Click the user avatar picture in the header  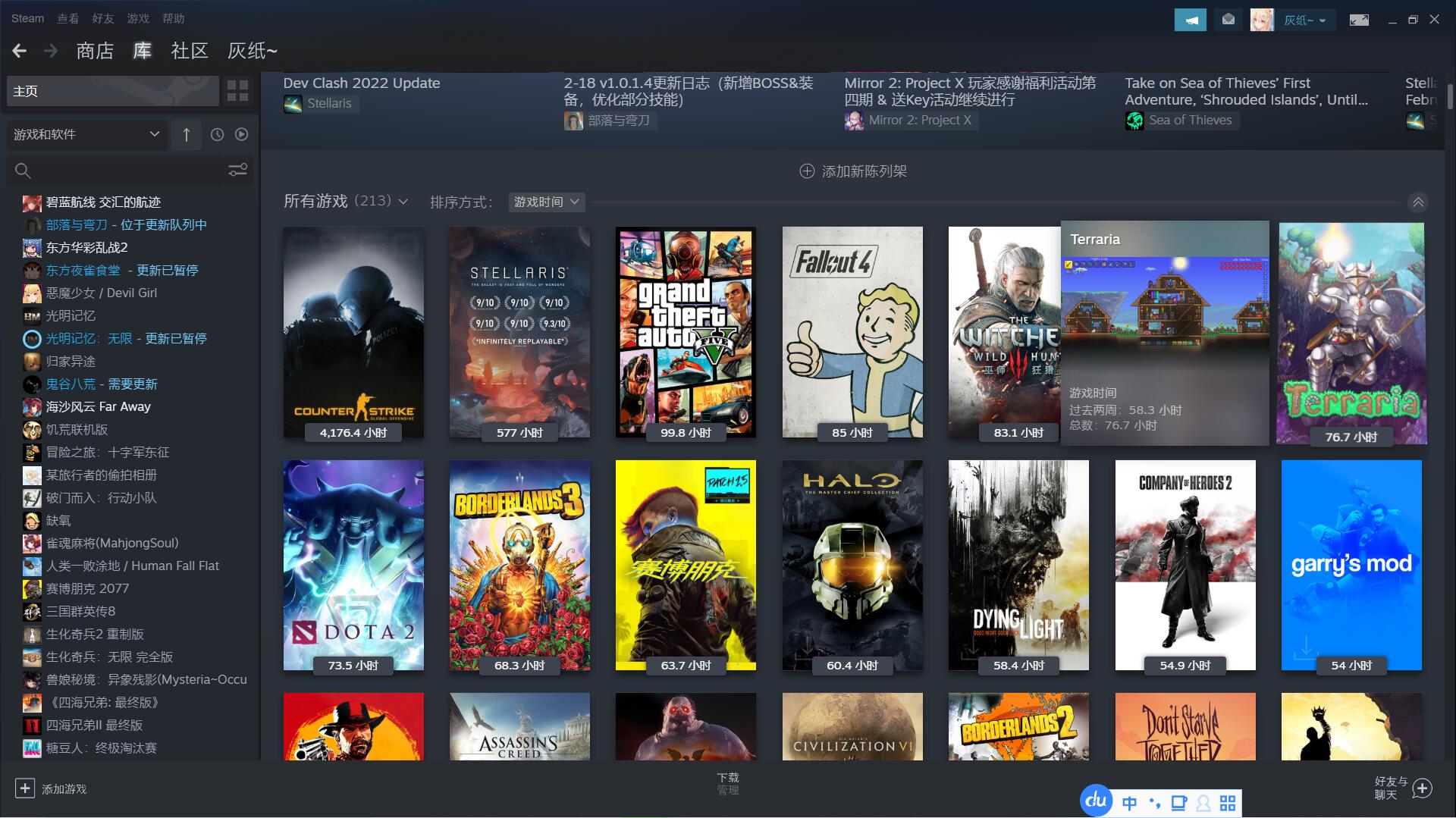[1262, 20]
